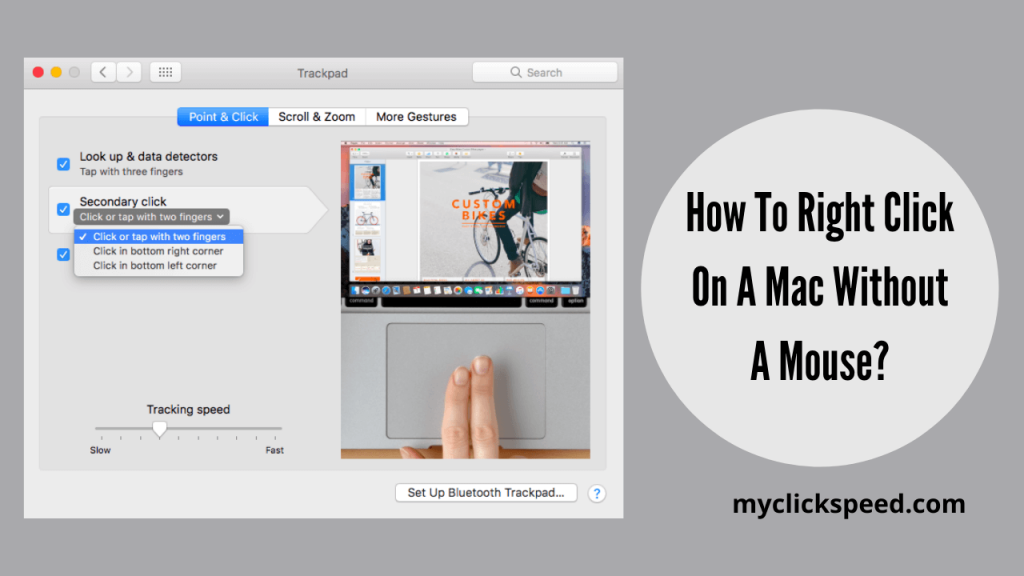Adjust the Tracking speed slider handle
Viewport: 1024px width, 576px height.
(161, 429)
